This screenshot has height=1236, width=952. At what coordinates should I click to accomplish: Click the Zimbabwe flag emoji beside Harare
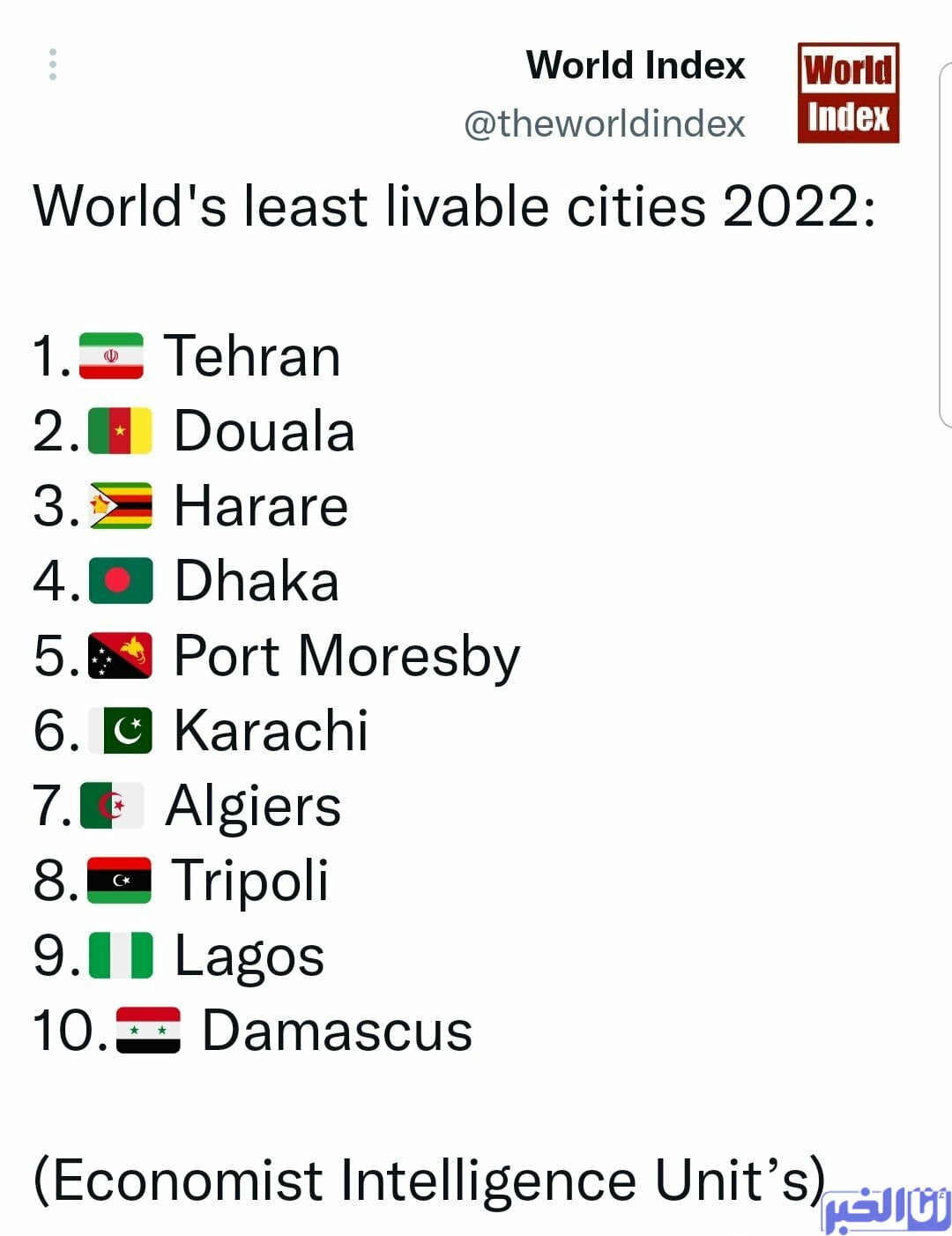[x=121, y=506]
